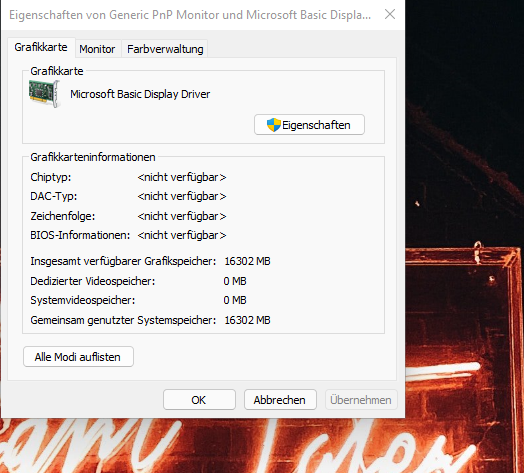The image size is (524, 473).
Task: Click the Grafikkarteninformationen group heading
Action: pos(93,157)
